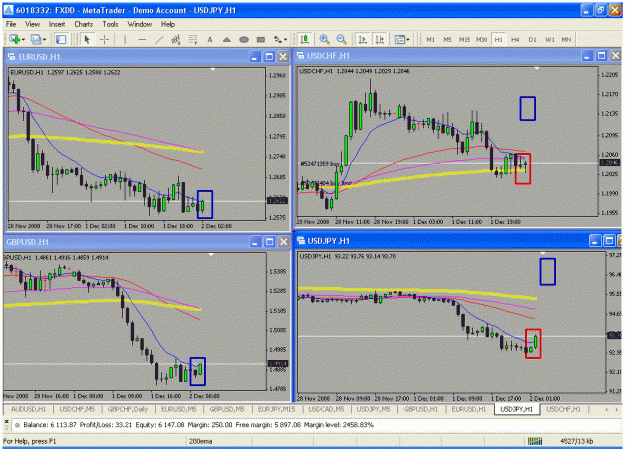Switch timeframe to MN
Image resolution: width=625 pixels, height=449 pixels.
pyautogui.click(x=566, y=39)
